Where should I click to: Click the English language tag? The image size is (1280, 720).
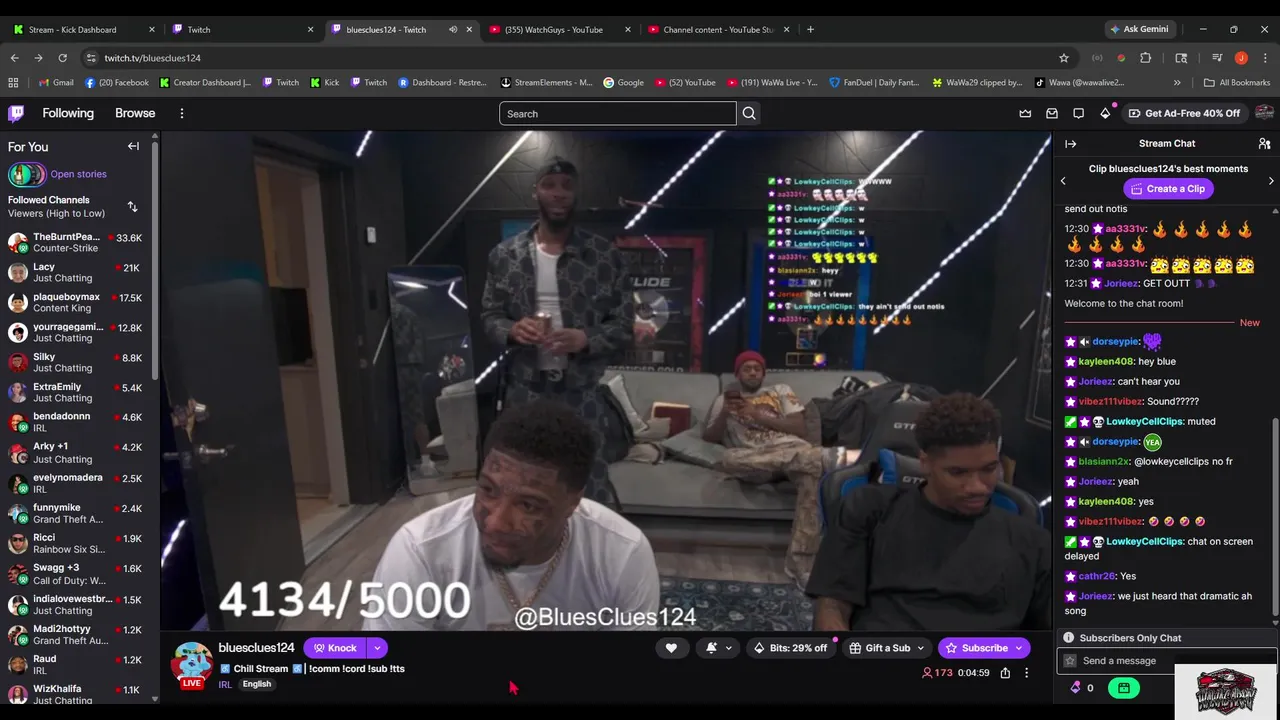(x=257, y=684)
